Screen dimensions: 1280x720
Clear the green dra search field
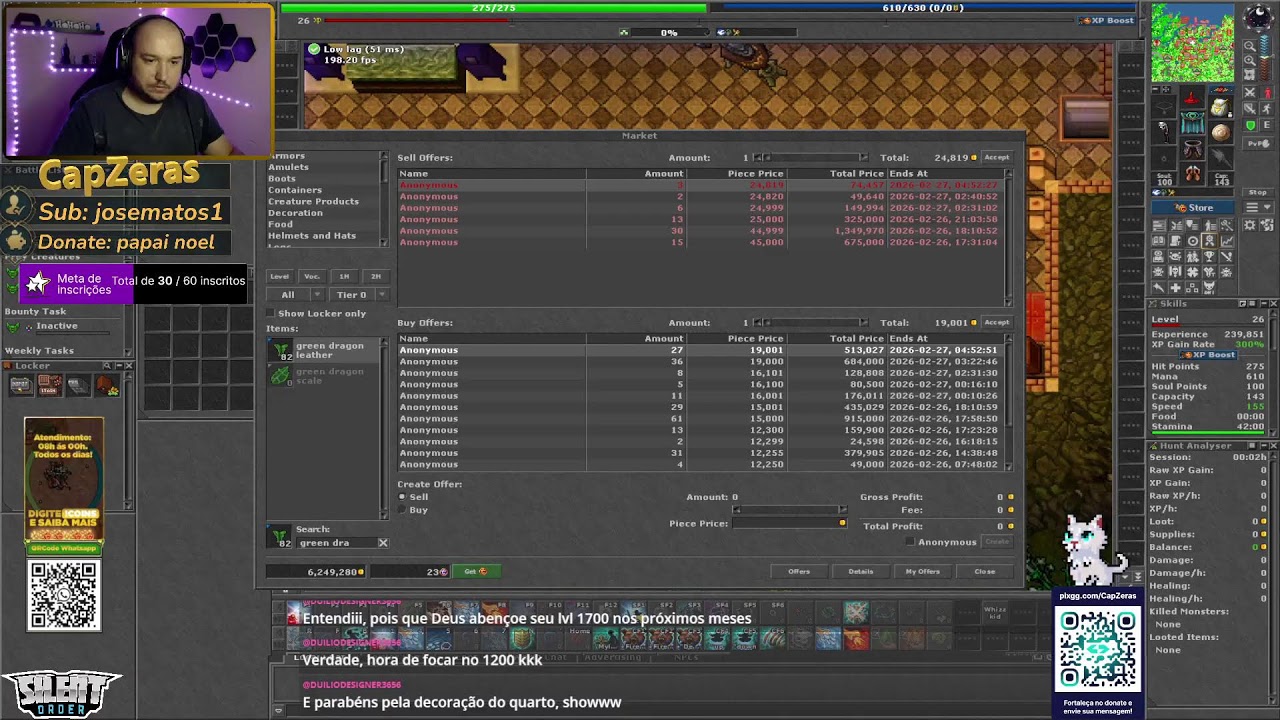point(382,542)
